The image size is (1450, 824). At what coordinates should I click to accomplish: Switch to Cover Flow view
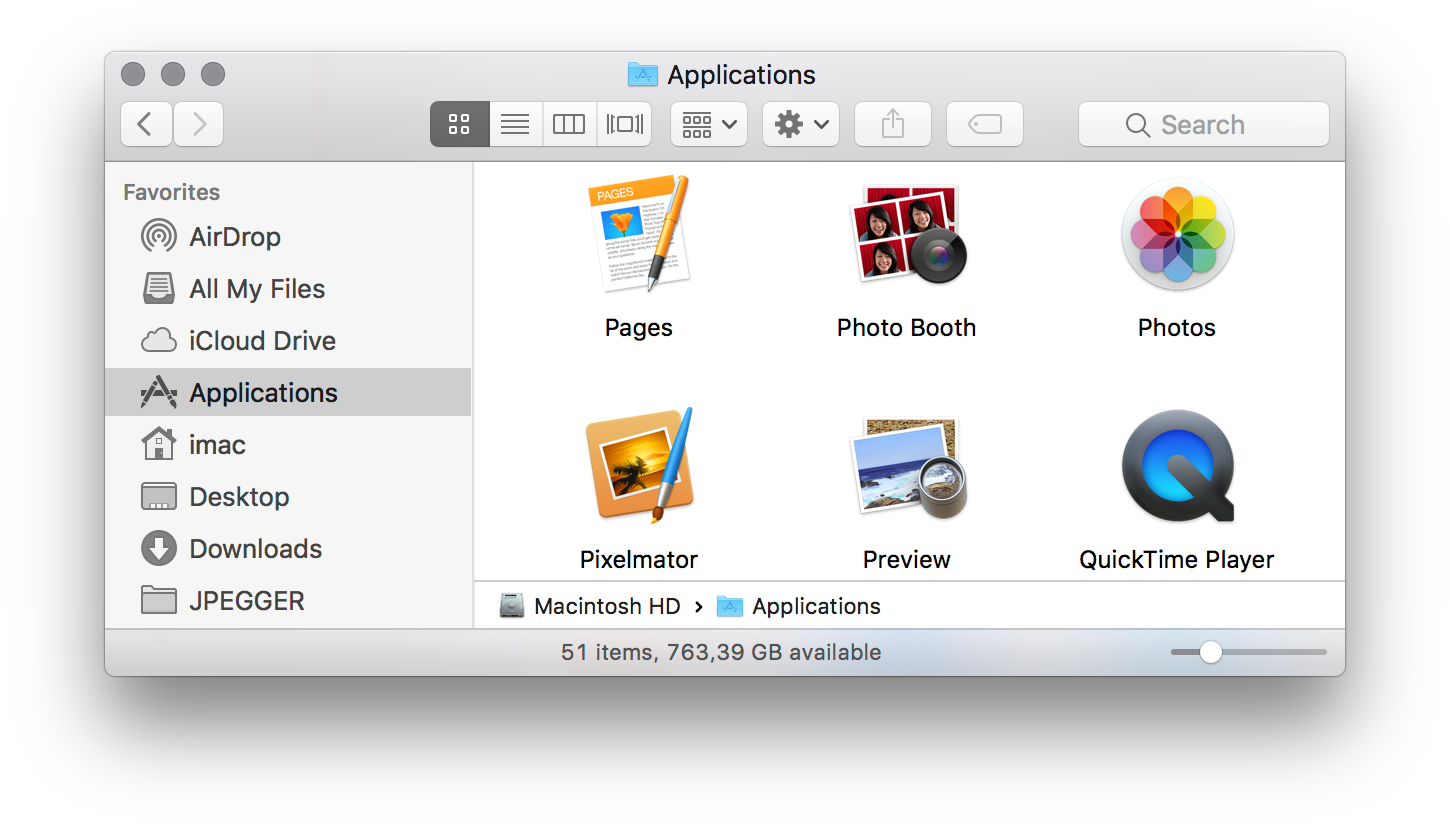tap(624, 124)
